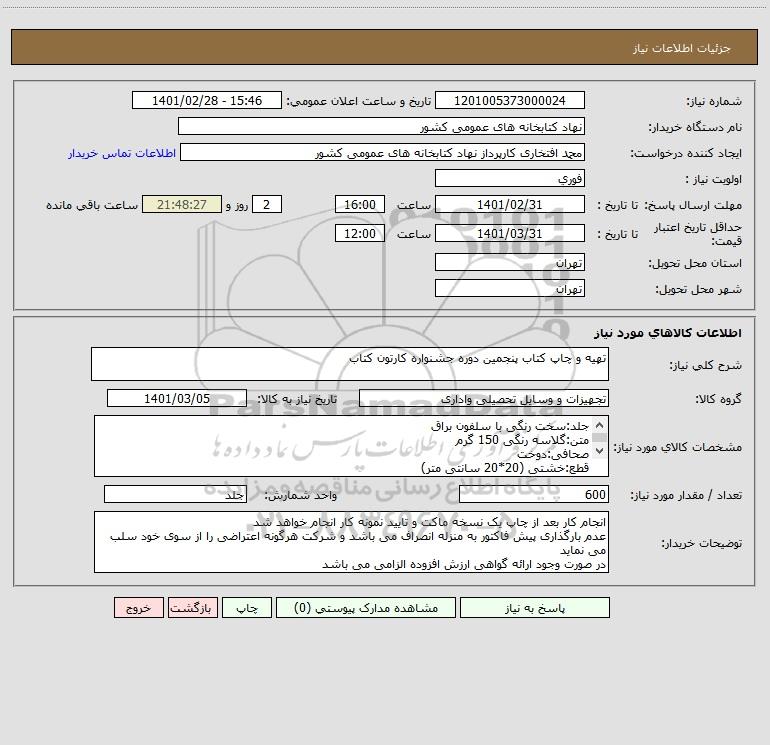The image size is (770, 745).
Task: Click the گروه کالا label
Action: [718, 399]
